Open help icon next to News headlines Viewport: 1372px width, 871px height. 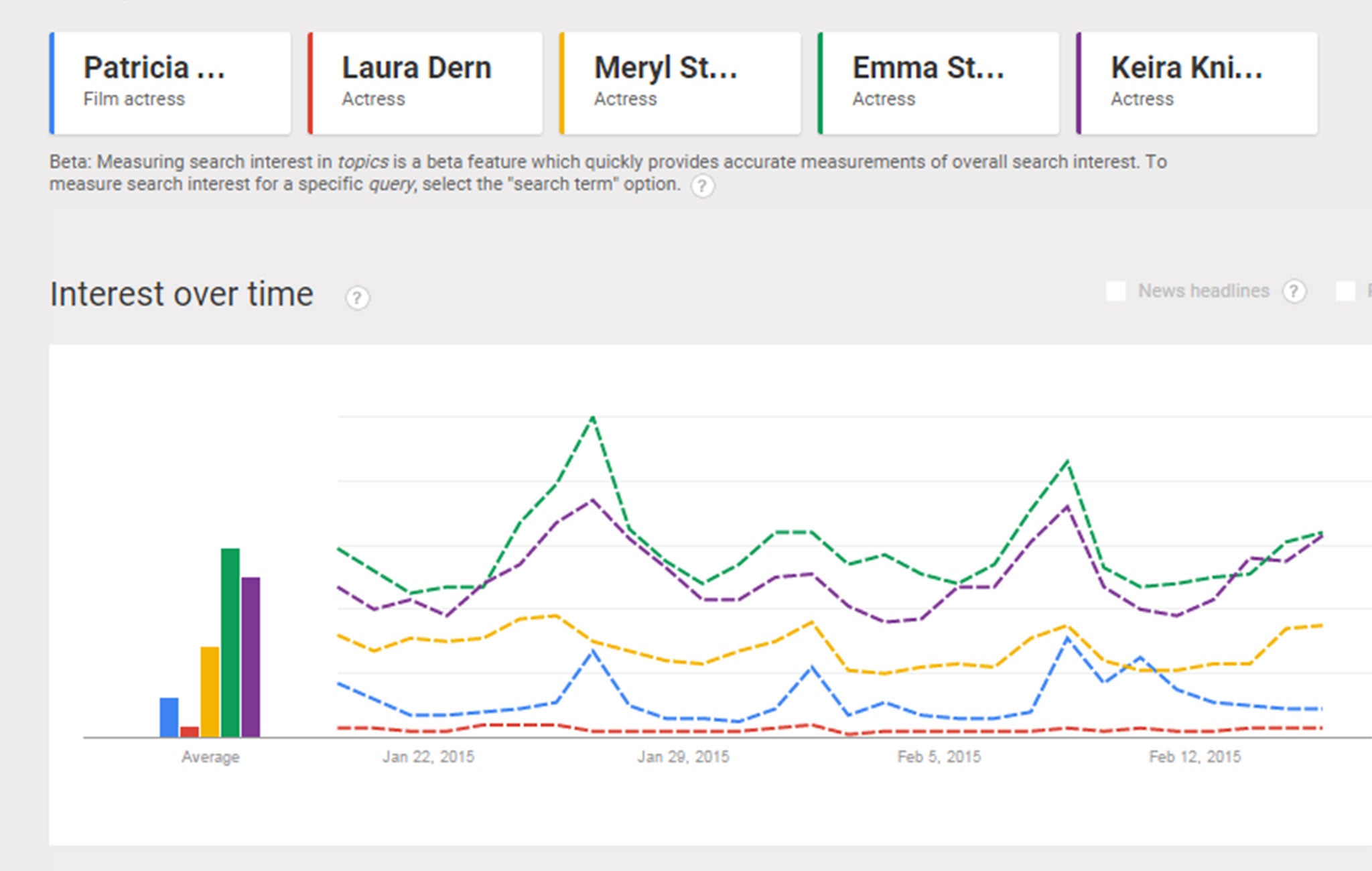(1294, 291)
